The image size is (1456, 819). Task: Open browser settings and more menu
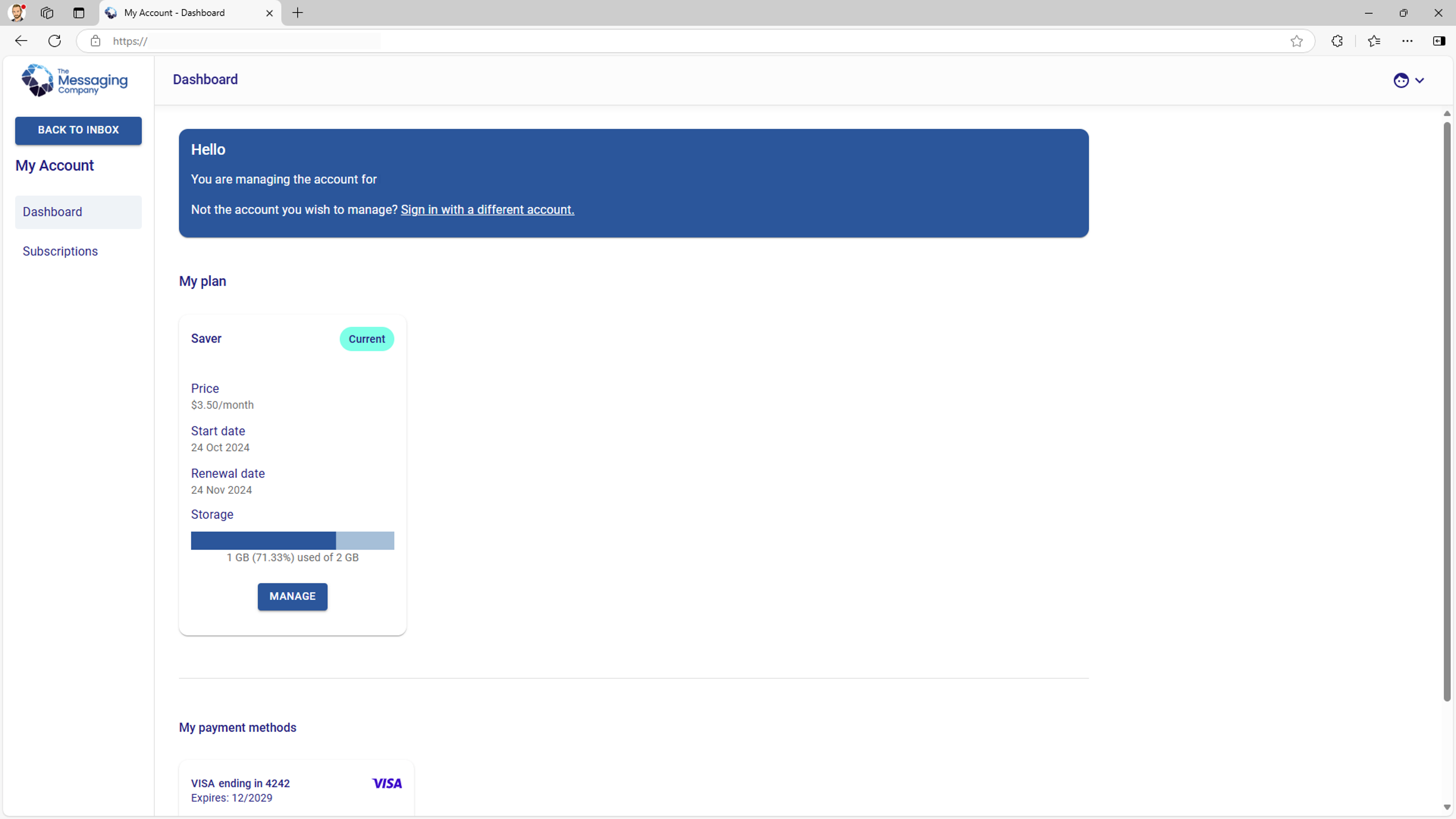pos(1407,41)
